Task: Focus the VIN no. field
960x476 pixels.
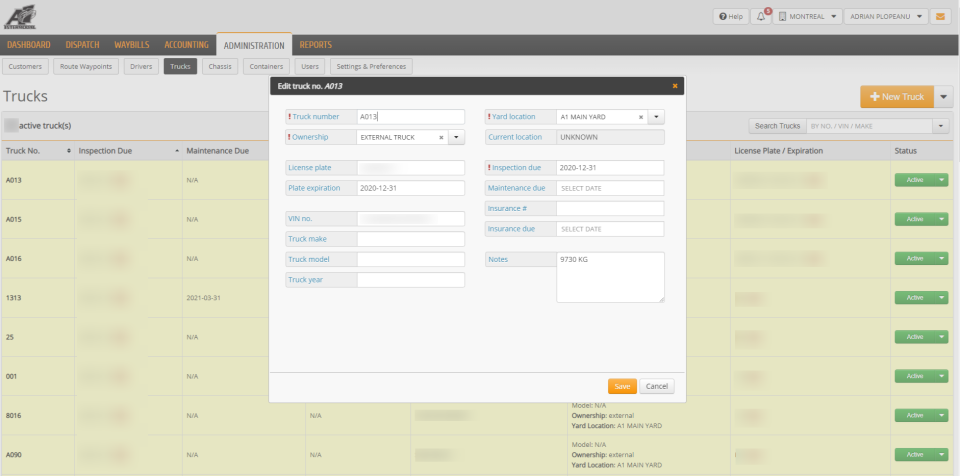Action: (411, 219)
